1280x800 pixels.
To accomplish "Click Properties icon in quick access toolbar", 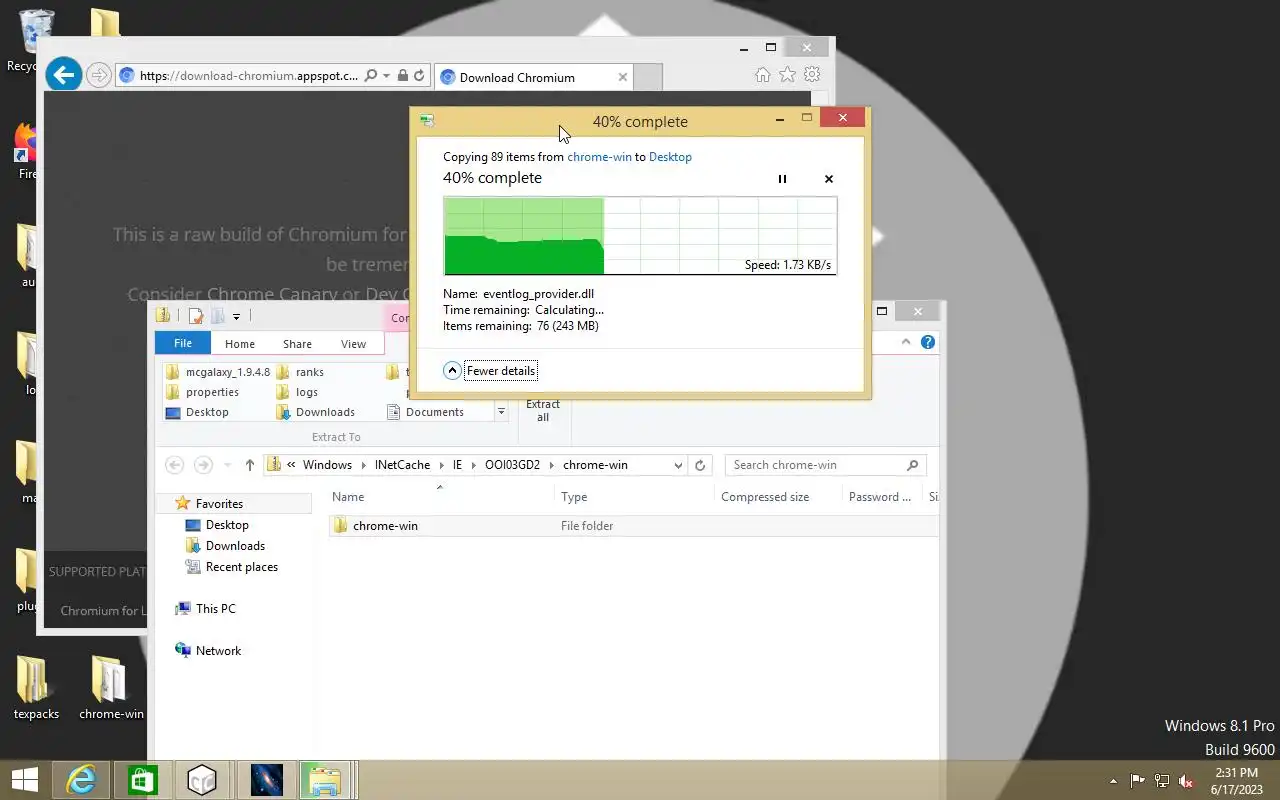I will 196,316.
